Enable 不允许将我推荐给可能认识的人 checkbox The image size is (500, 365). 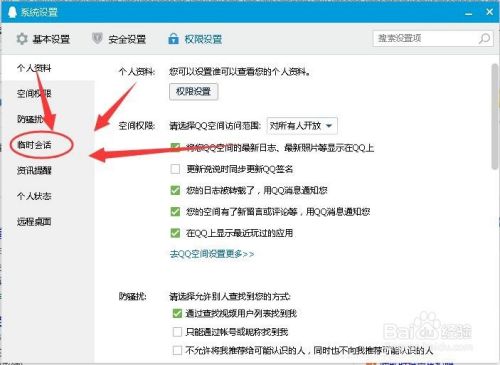point(177,350)
